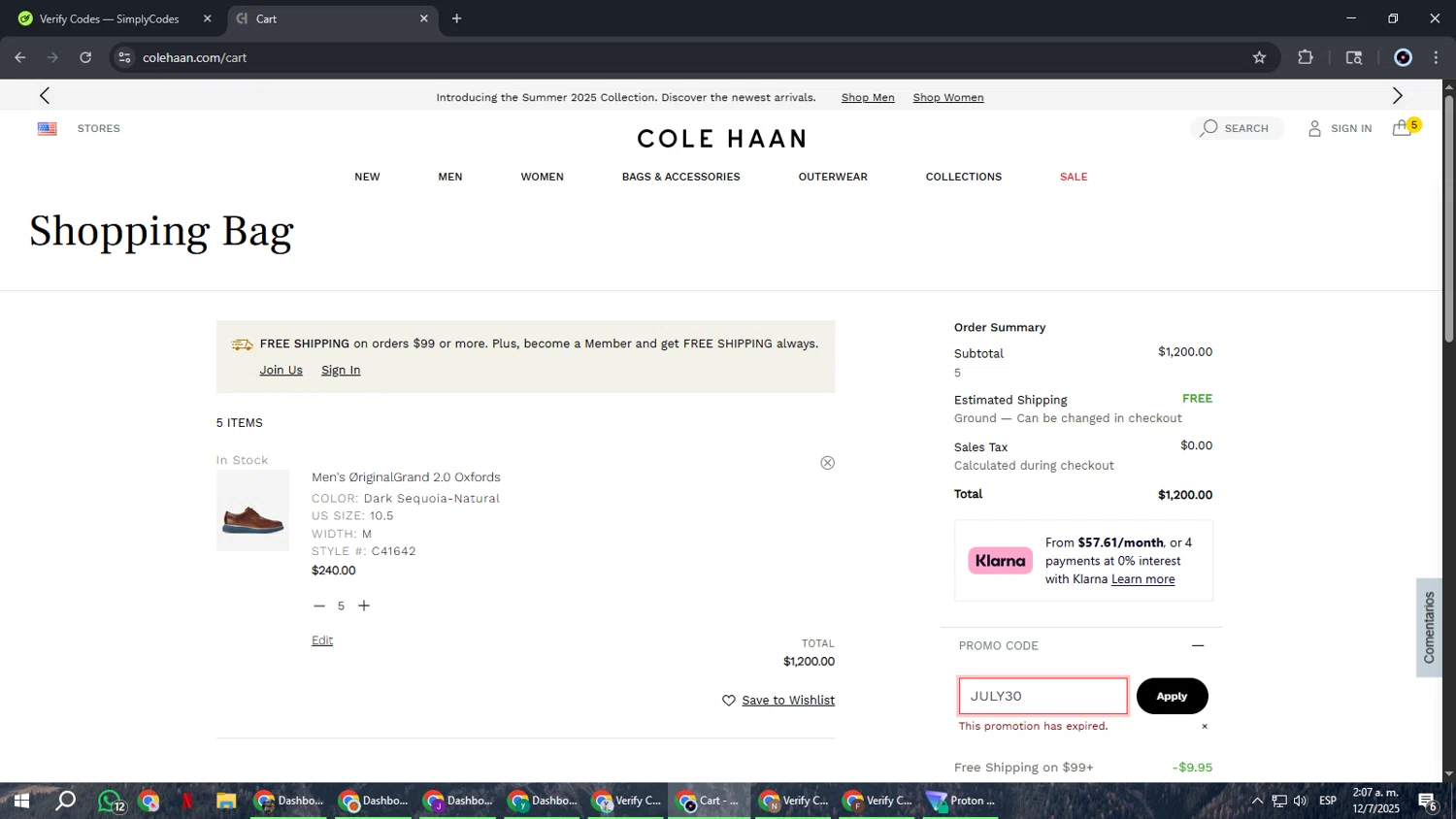Viewport: 1456px width, 819px height.
Task: Open the OUTERWEAR menu
Action: point(833,177)
